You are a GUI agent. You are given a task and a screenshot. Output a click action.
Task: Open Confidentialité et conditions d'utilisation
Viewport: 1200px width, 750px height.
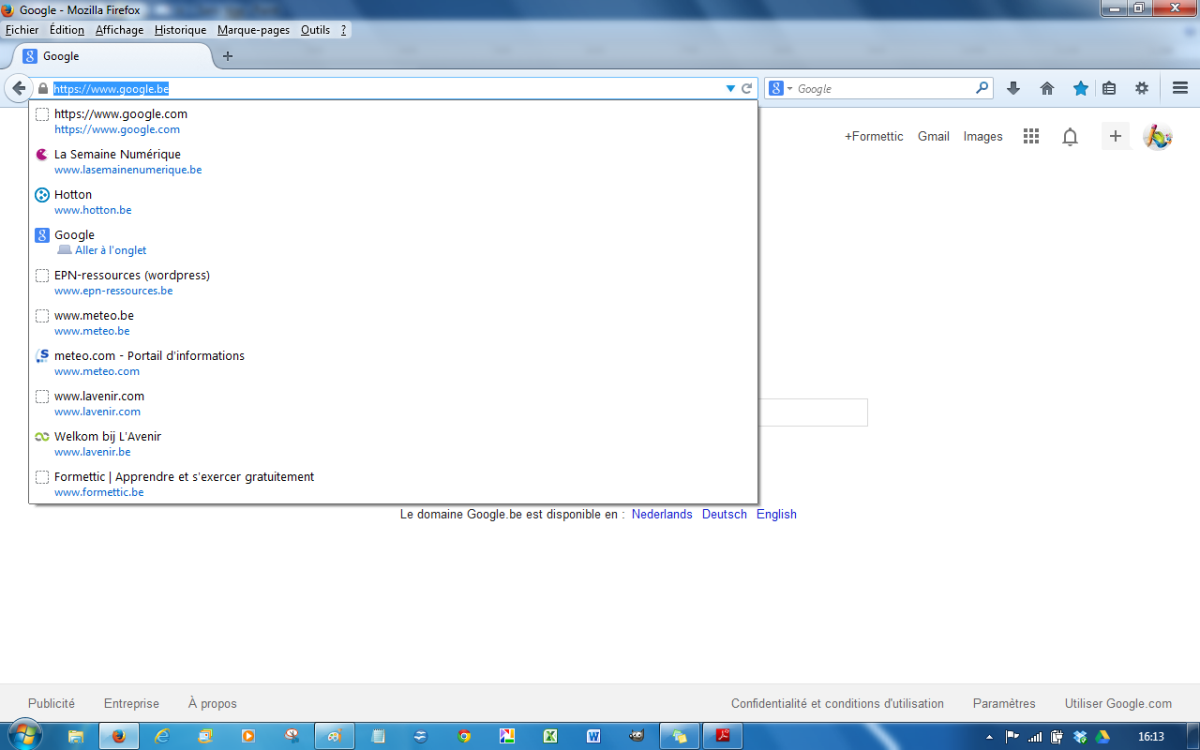pos(837,703)
